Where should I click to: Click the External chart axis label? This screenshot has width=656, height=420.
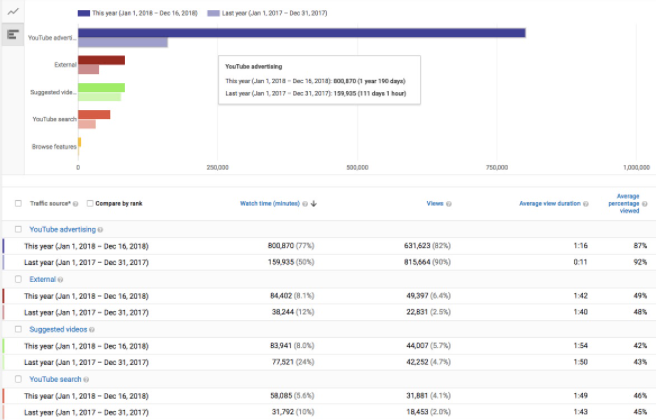point(65,65)
